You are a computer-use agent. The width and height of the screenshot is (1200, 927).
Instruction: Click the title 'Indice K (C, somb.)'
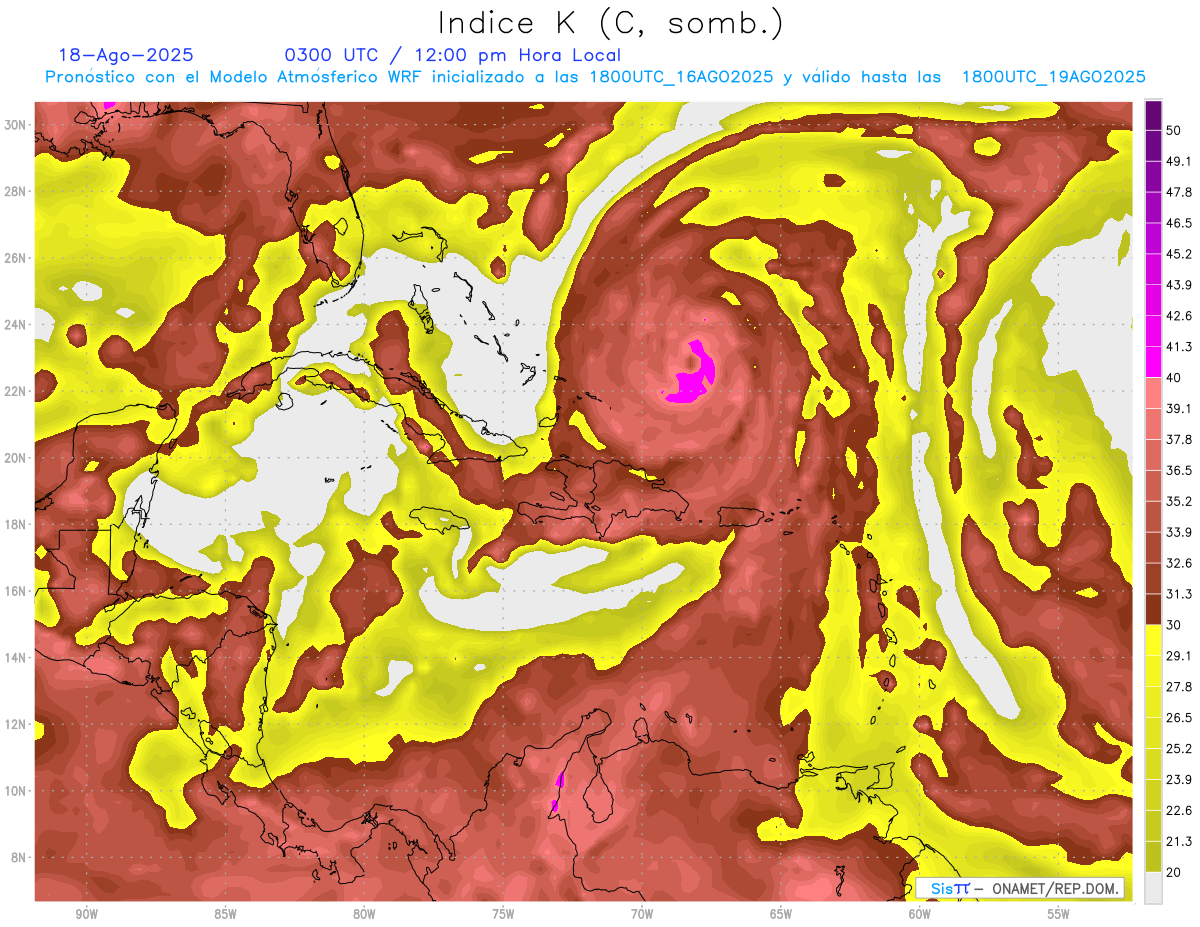[x=610, y=24]
